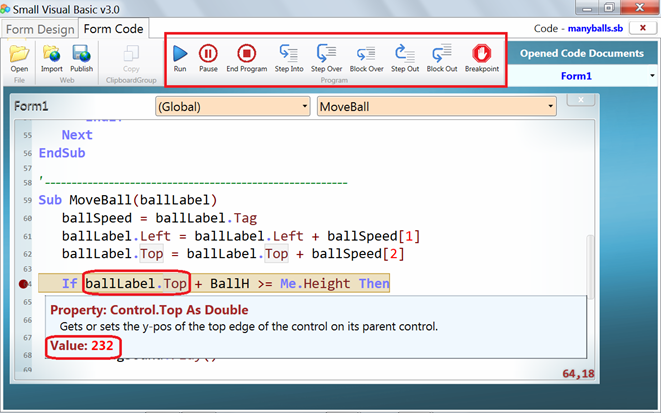The height and width of the screenshot is (414, 662).
Task: Click the Small Visual Basic title bar logo
Action: 5,9
